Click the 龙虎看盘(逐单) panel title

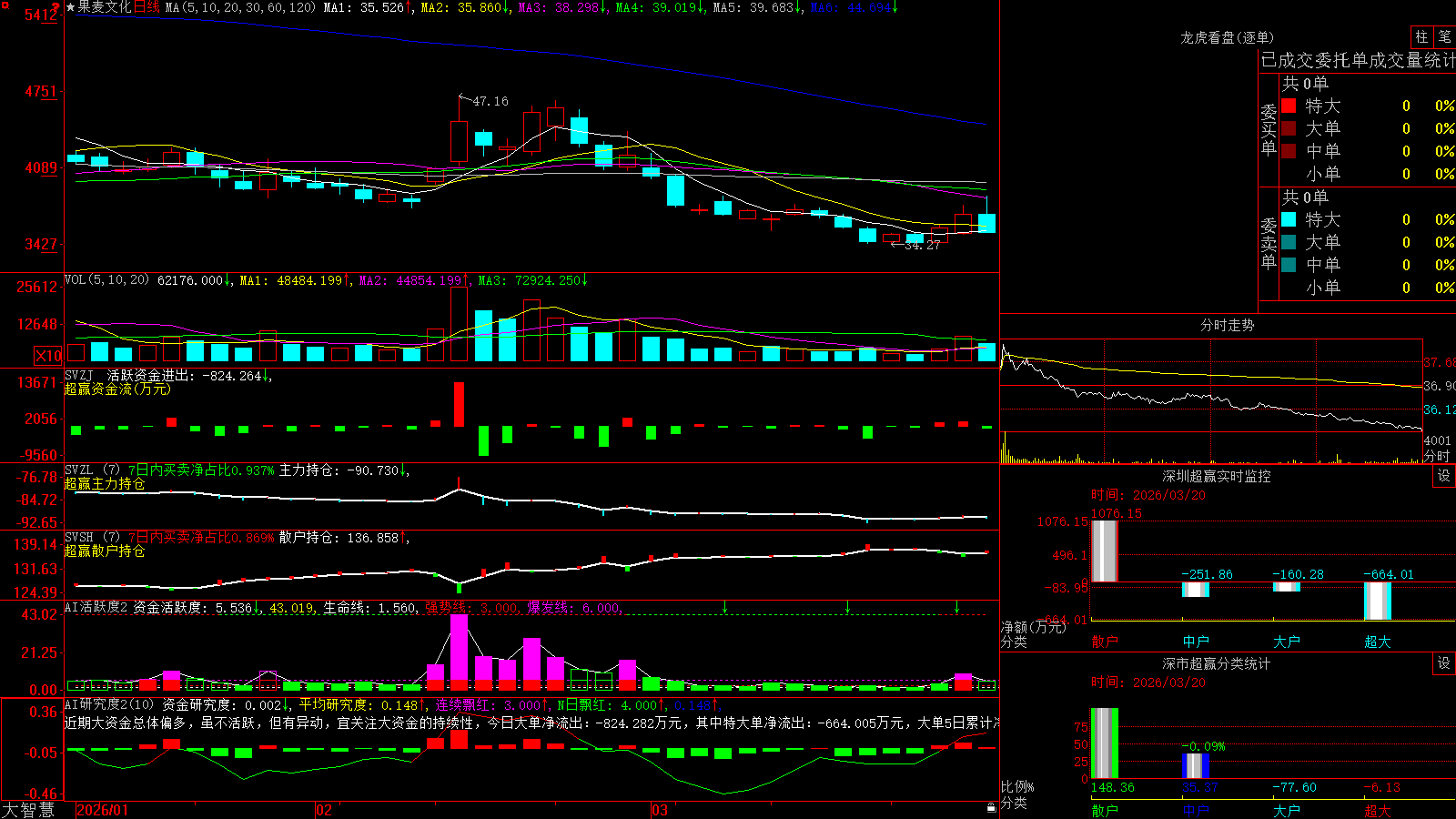point(1227,37)
